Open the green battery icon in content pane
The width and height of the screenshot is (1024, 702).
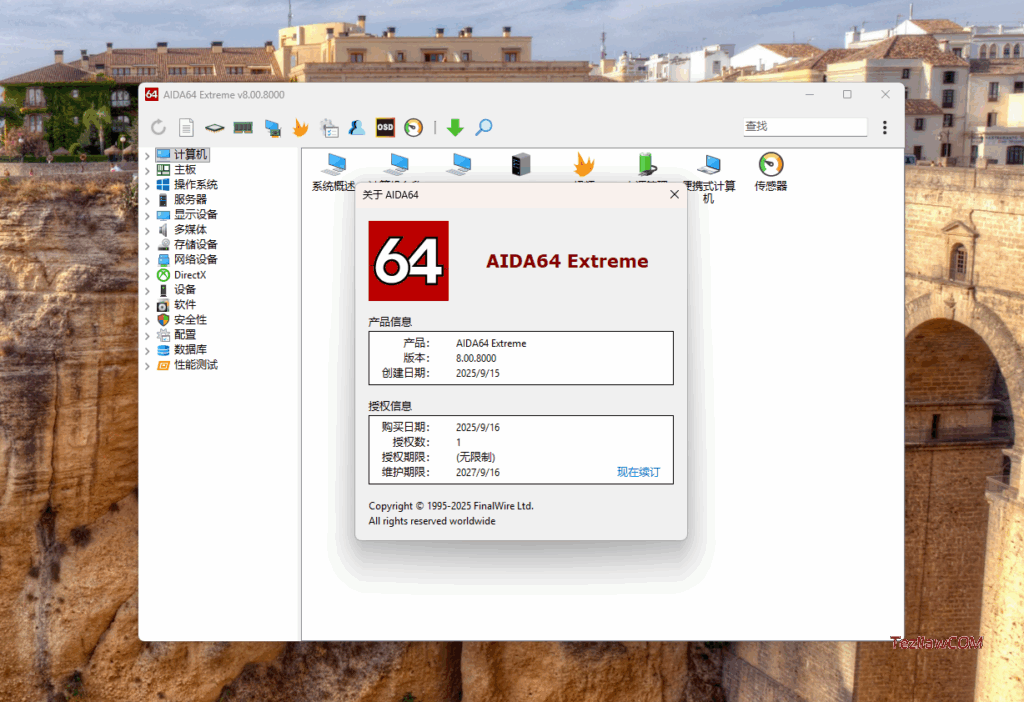[x=647, y=165]
